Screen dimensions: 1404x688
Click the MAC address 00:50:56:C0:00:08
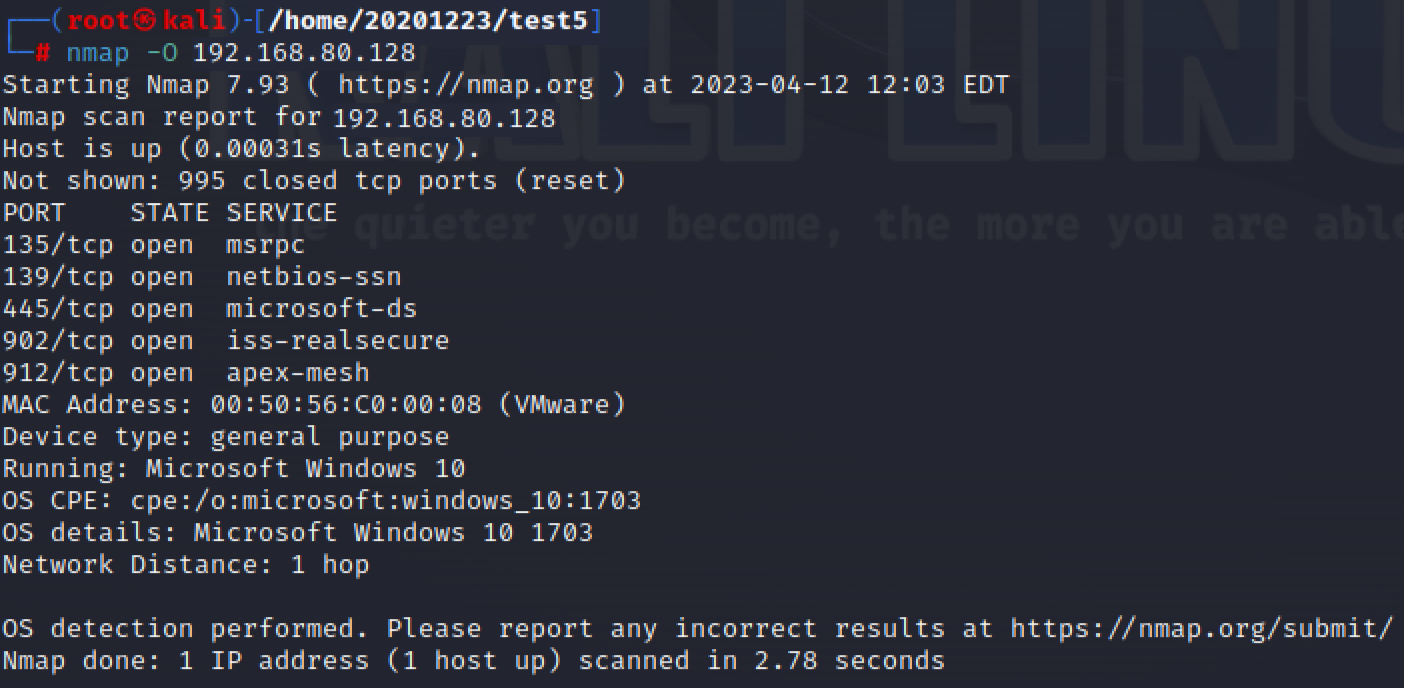click(x=345, y=405)
